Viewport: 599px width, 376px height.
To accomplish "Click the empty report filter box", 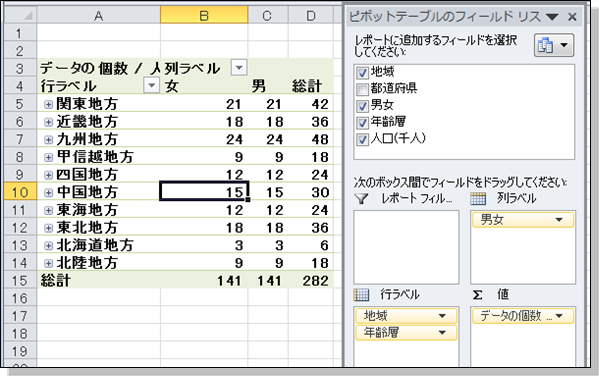I will point(406,247).
